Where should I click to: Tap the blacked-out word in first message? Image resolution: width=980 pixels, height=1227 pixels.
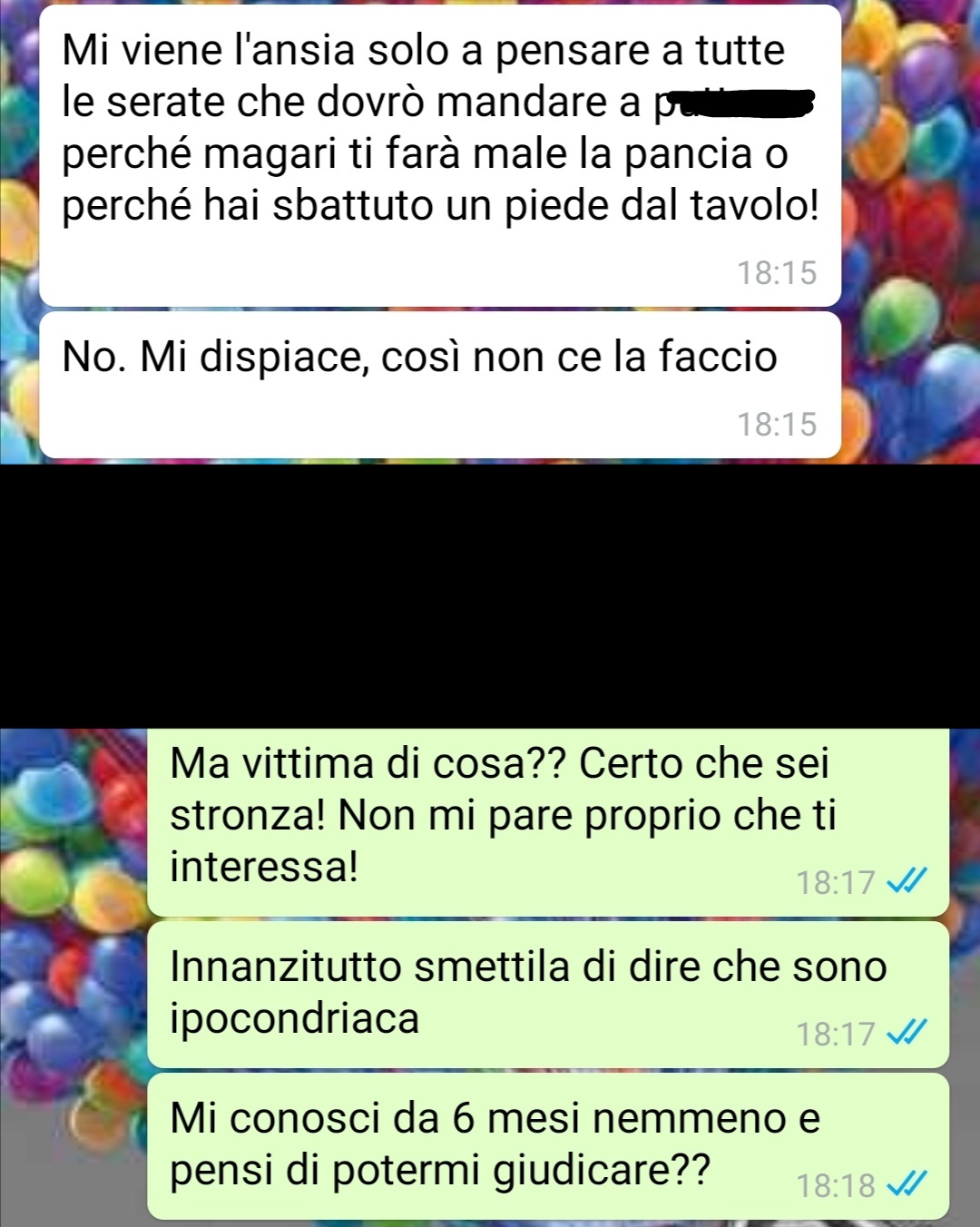[x=736, y=104]
